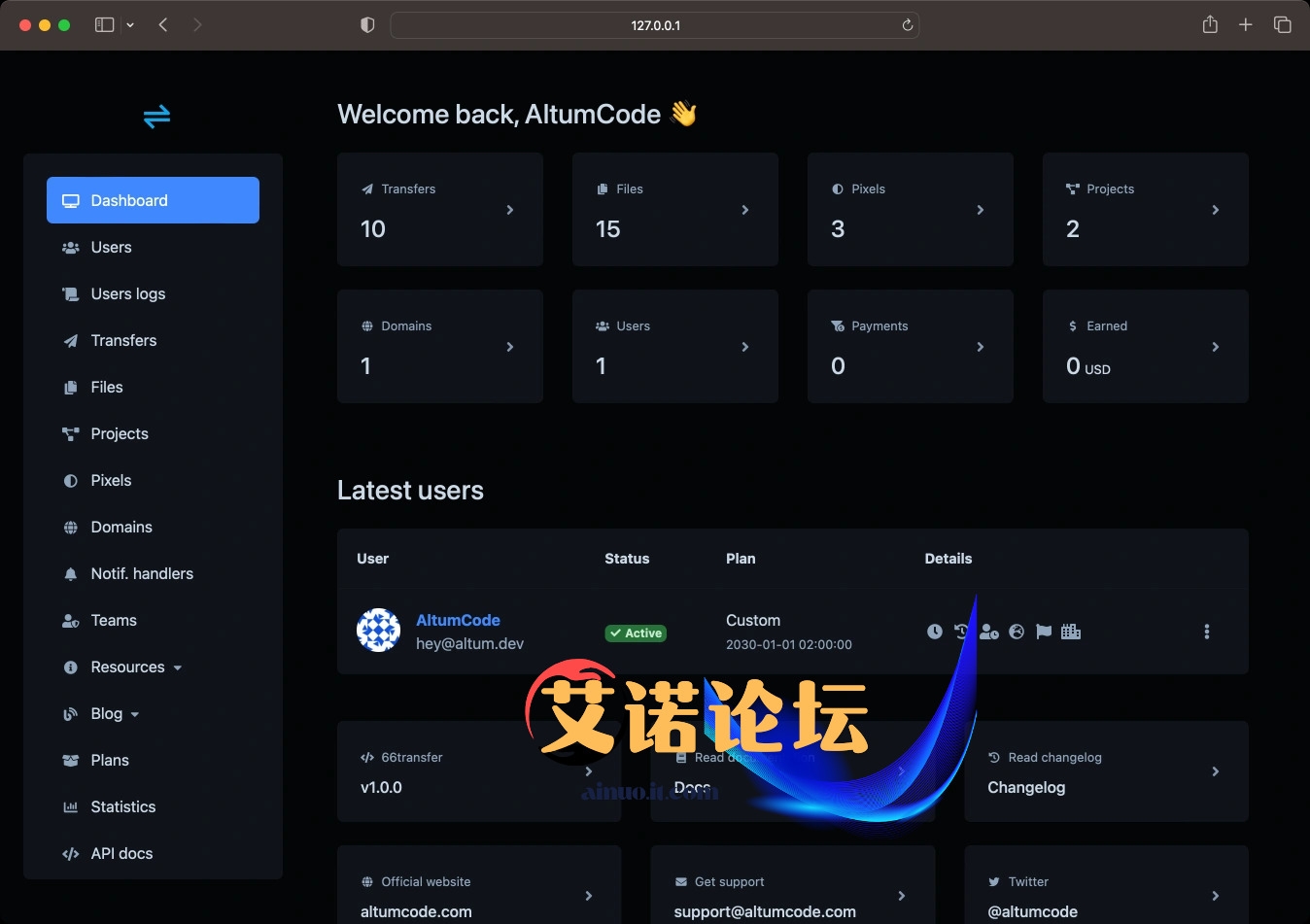Go to Users in the sidebar
The height and width of the screenshot is (924, 1310).
[153, 247]
